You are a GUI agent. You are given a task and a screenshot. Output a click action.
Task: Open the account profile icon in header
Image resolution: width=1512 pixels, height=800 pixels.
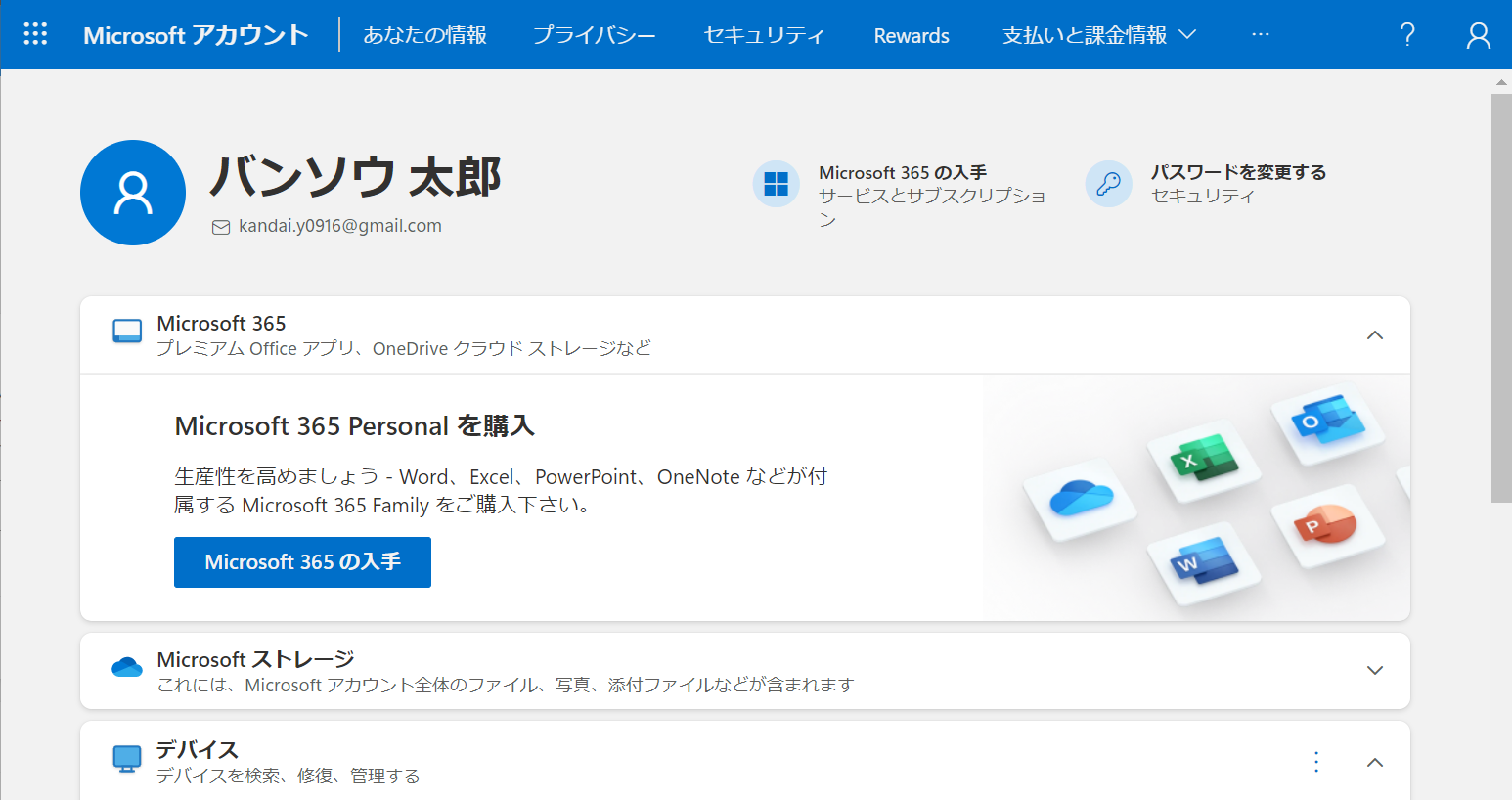(1479, 35)
